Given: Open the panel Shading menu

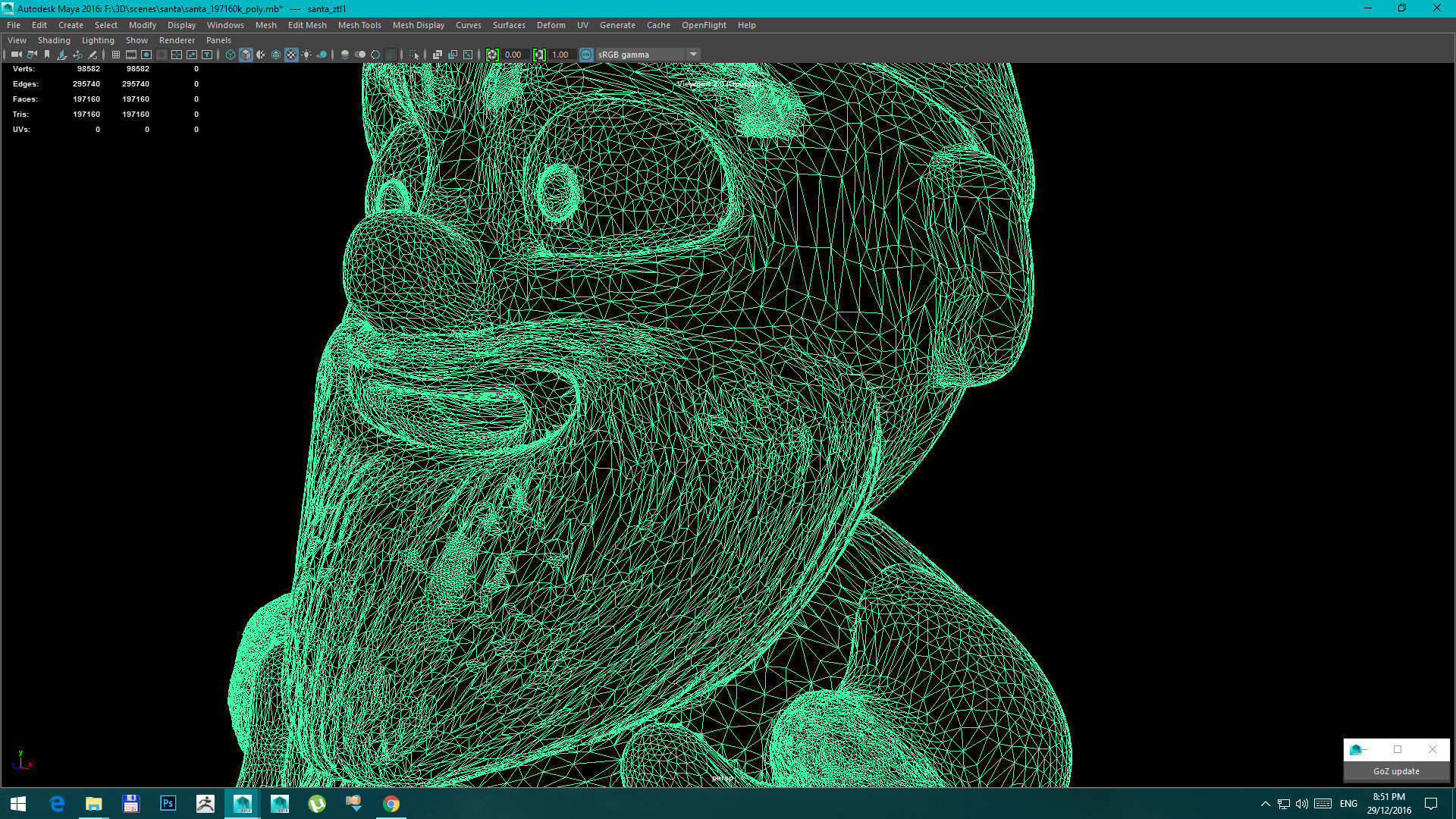Looking at the screenshot, I should coord(54,40).
